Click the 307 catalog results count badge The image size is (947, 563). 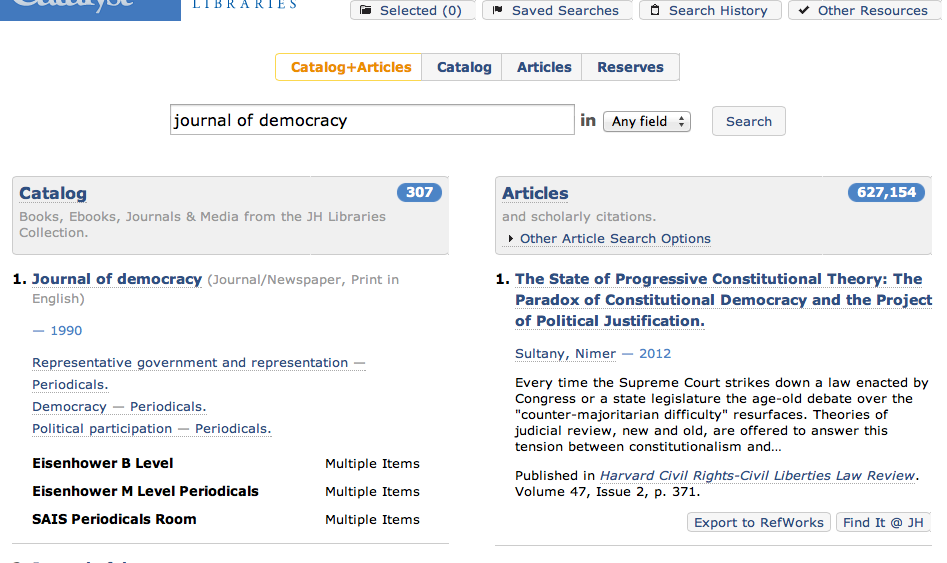419,192
